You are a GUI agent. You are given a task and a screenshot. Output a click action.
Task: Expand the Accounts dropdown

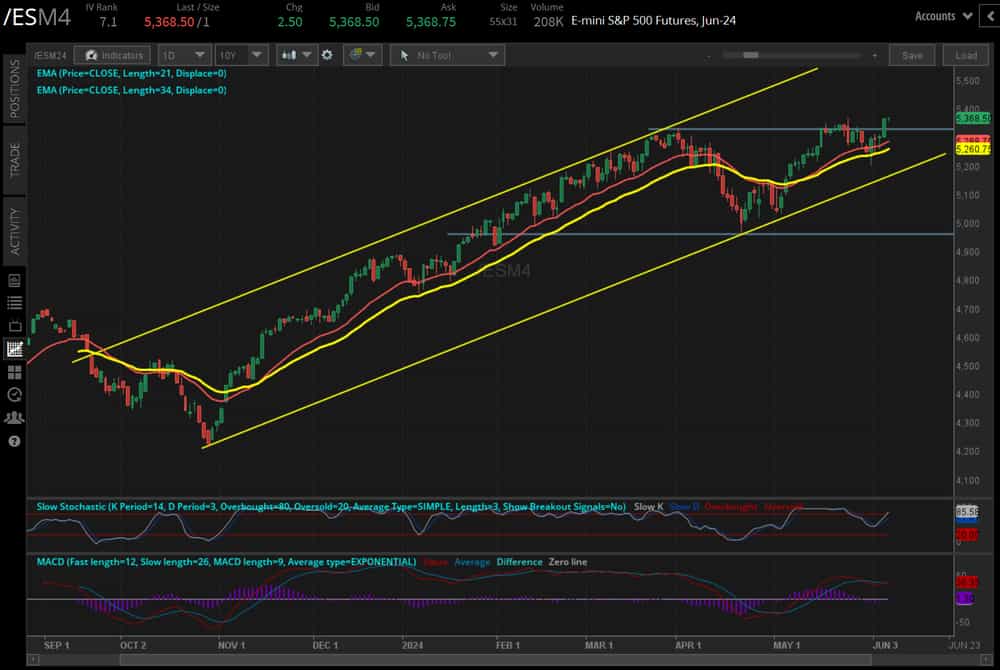click(943, 17)
